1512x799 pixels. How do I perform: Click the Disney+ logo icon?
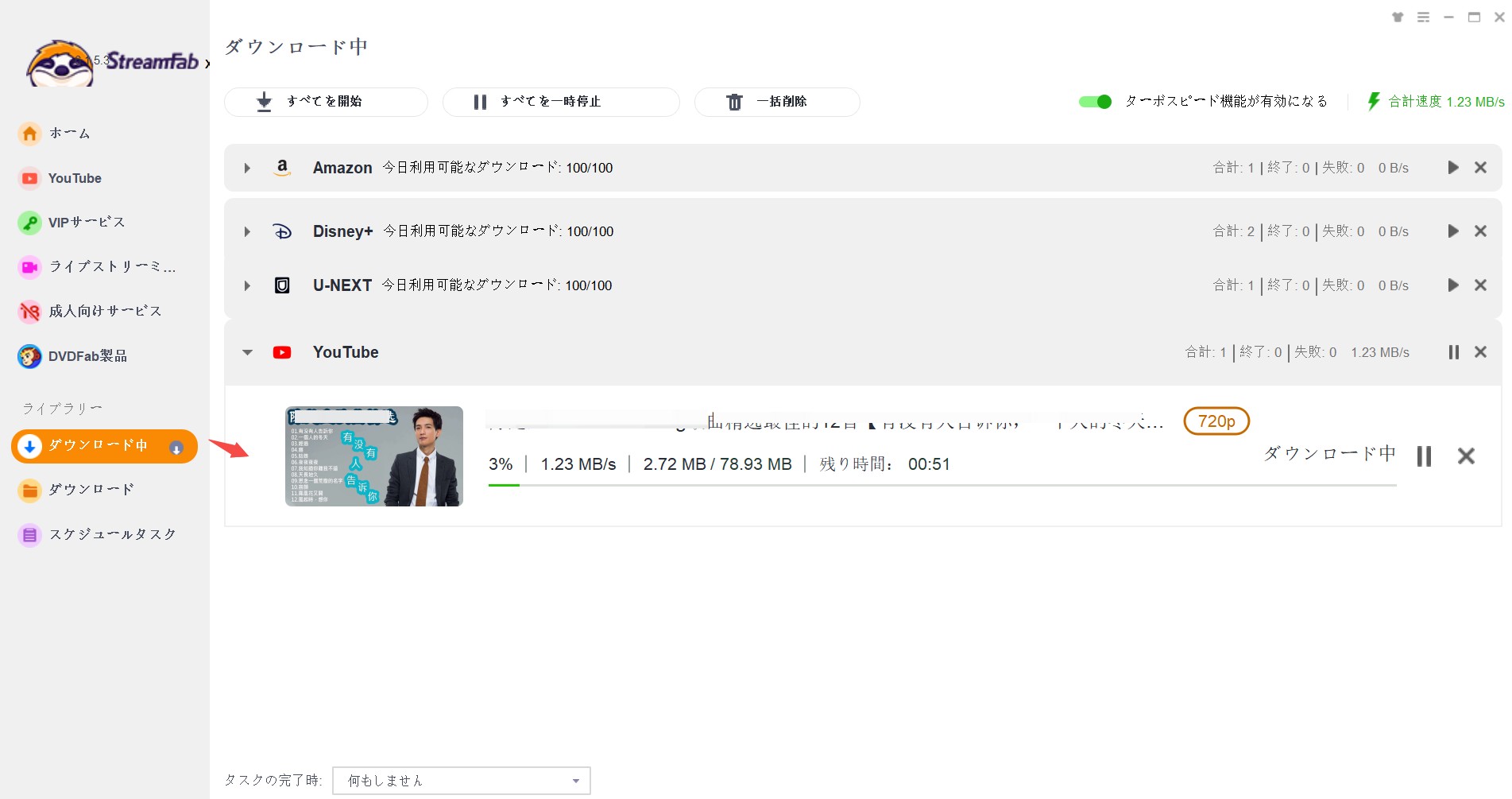[282, 231]
